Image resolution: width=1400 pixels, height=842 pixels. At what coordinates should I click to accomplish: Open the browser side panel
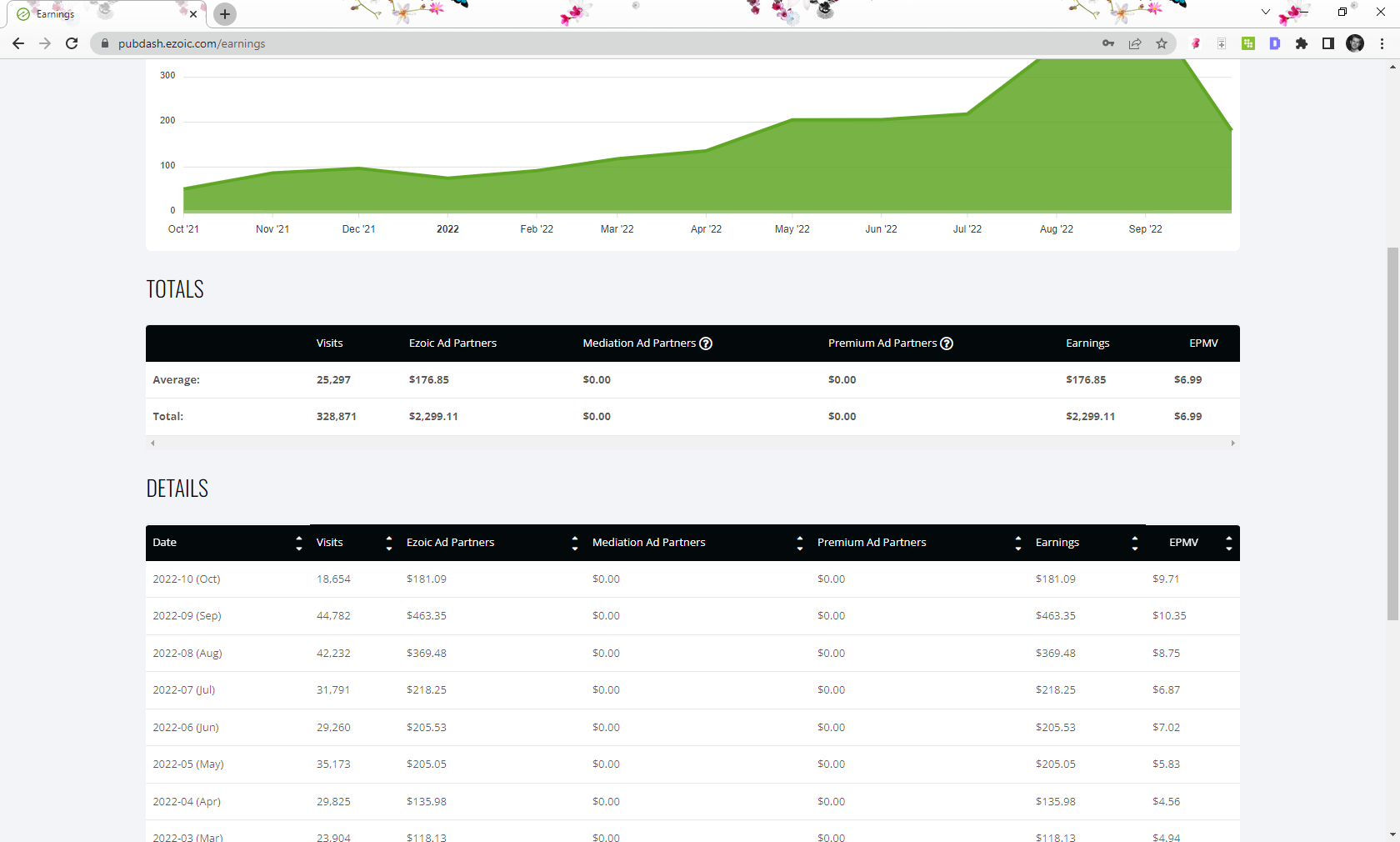coord(1328,43)
